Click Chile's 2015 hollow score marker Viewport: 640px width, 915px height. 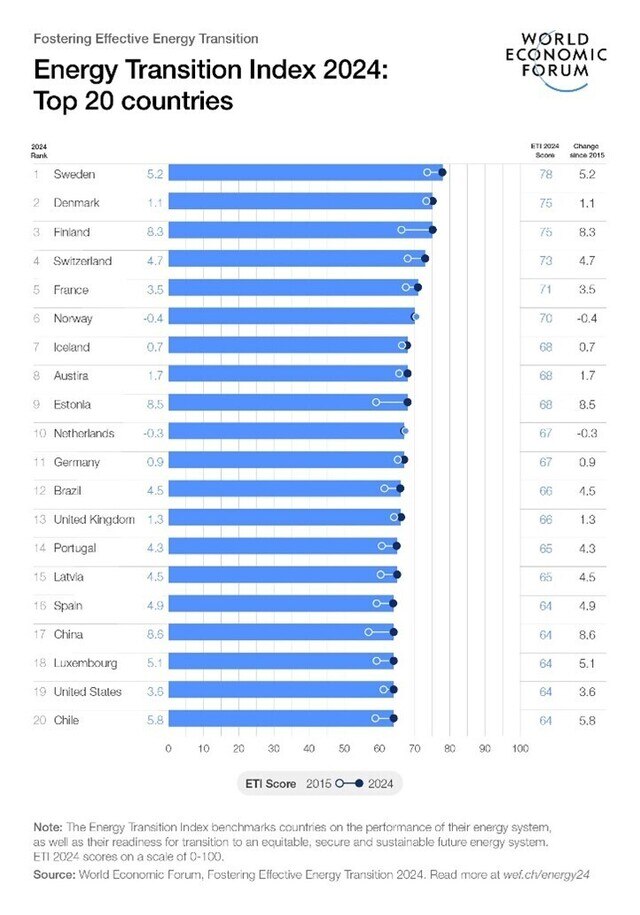coord(375,719)
